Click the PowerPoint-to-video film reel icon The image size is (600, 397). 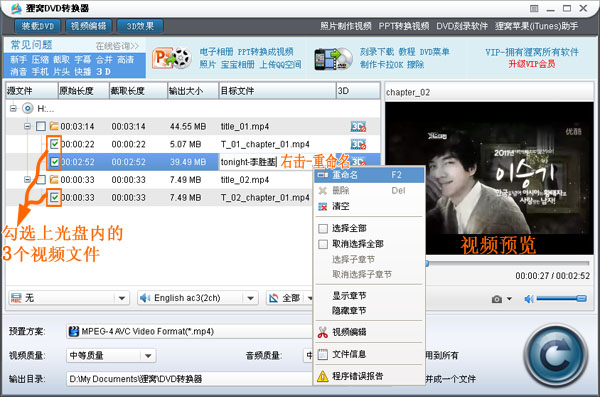pos(172,58)
